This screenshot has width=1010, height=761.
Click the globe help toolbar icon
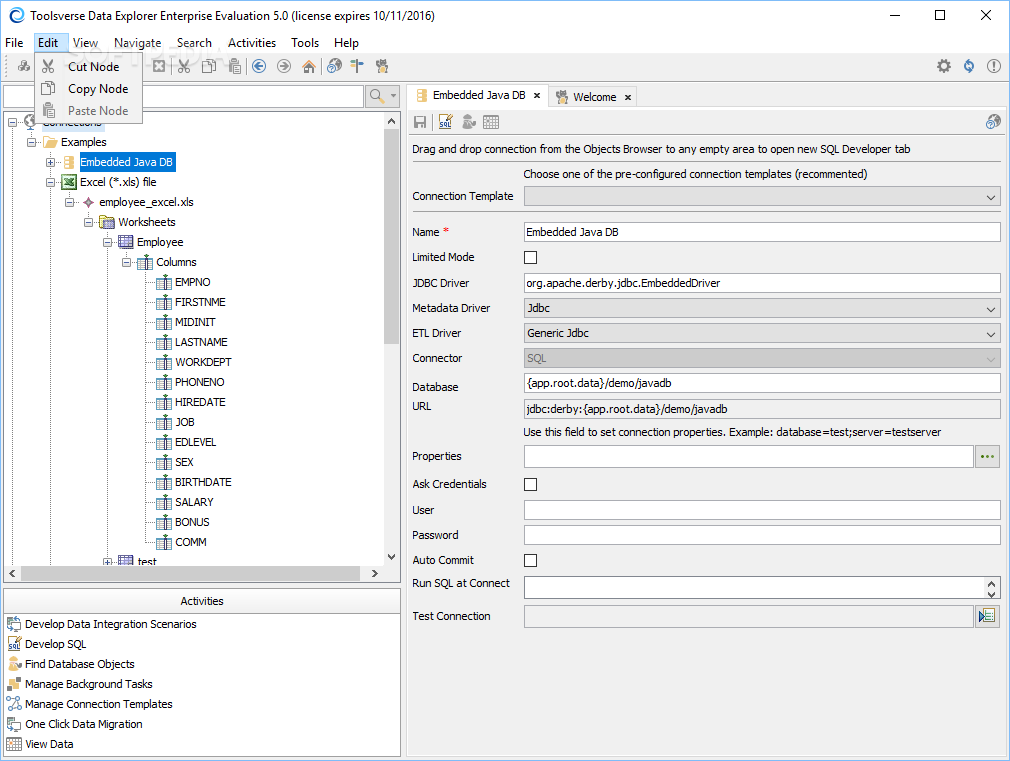pos(334,66)
